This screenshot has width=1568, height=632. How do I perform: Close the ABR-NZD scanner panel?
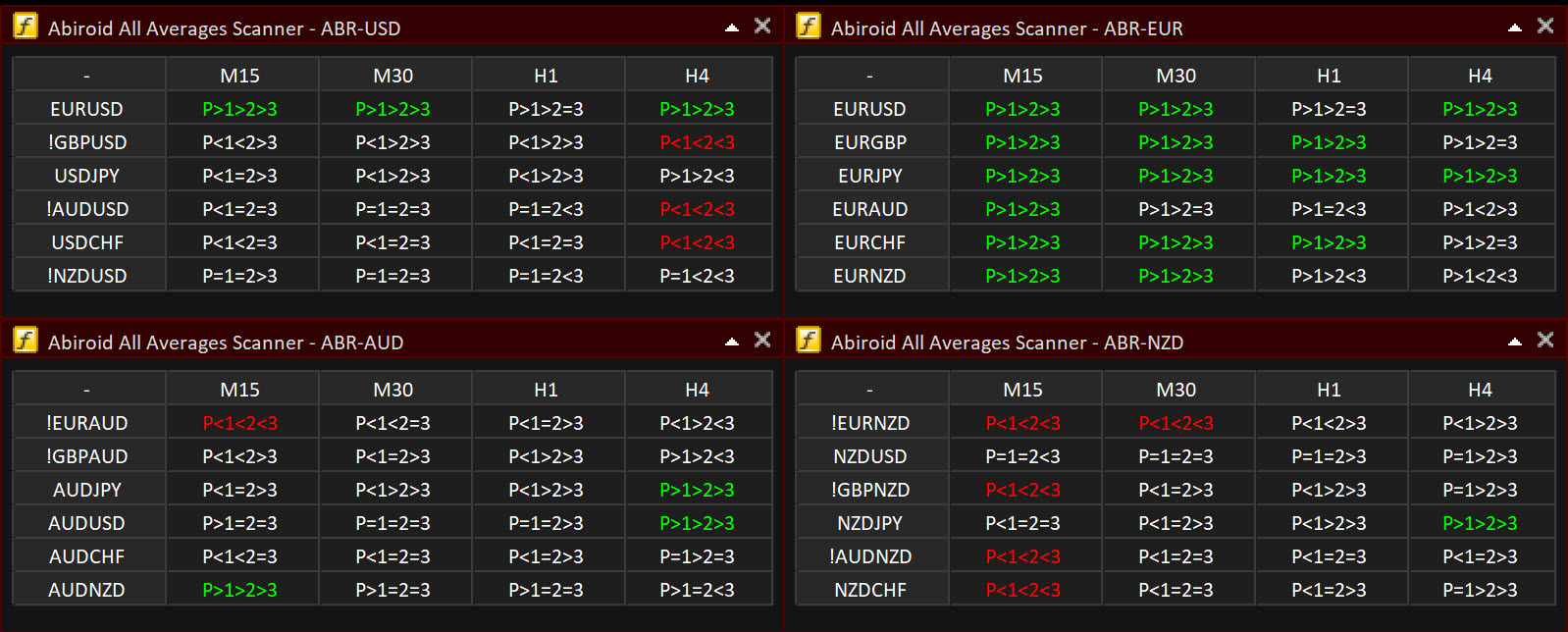(1545, 341)
